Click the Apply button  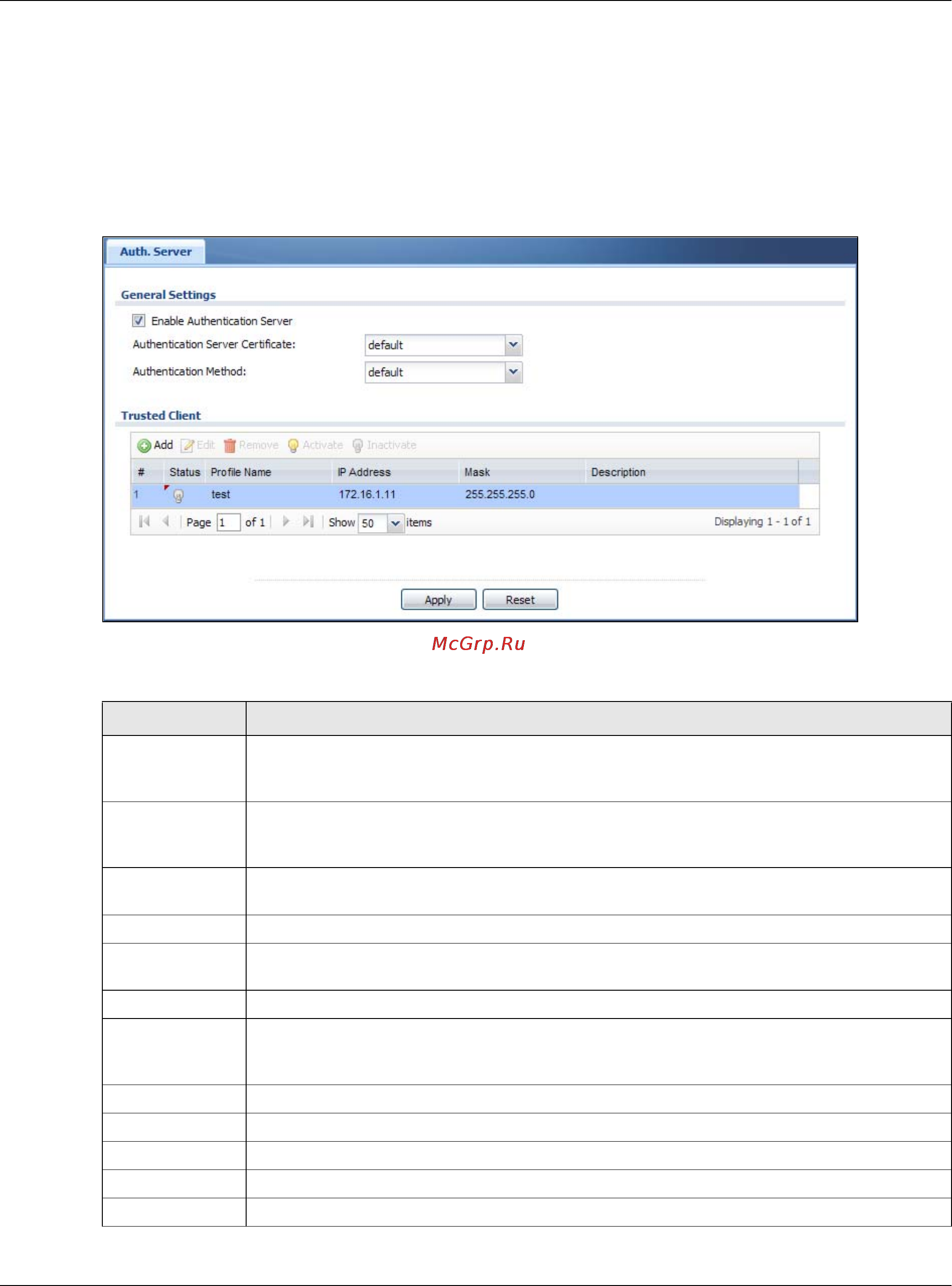tap(439, 600)
